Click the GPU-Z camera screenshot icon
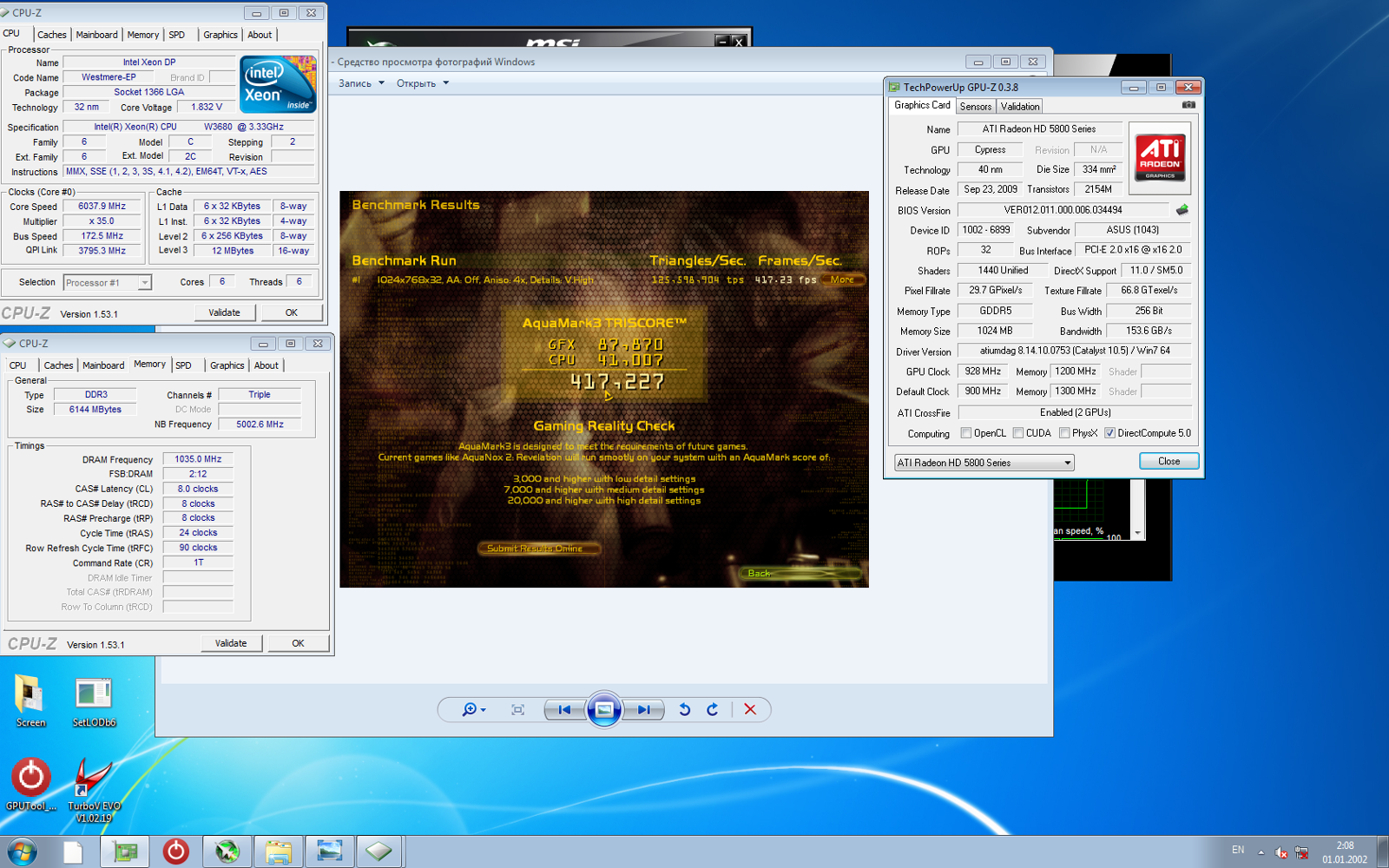This screenshot has height=868, width=1389. [x=1188, y=105]
